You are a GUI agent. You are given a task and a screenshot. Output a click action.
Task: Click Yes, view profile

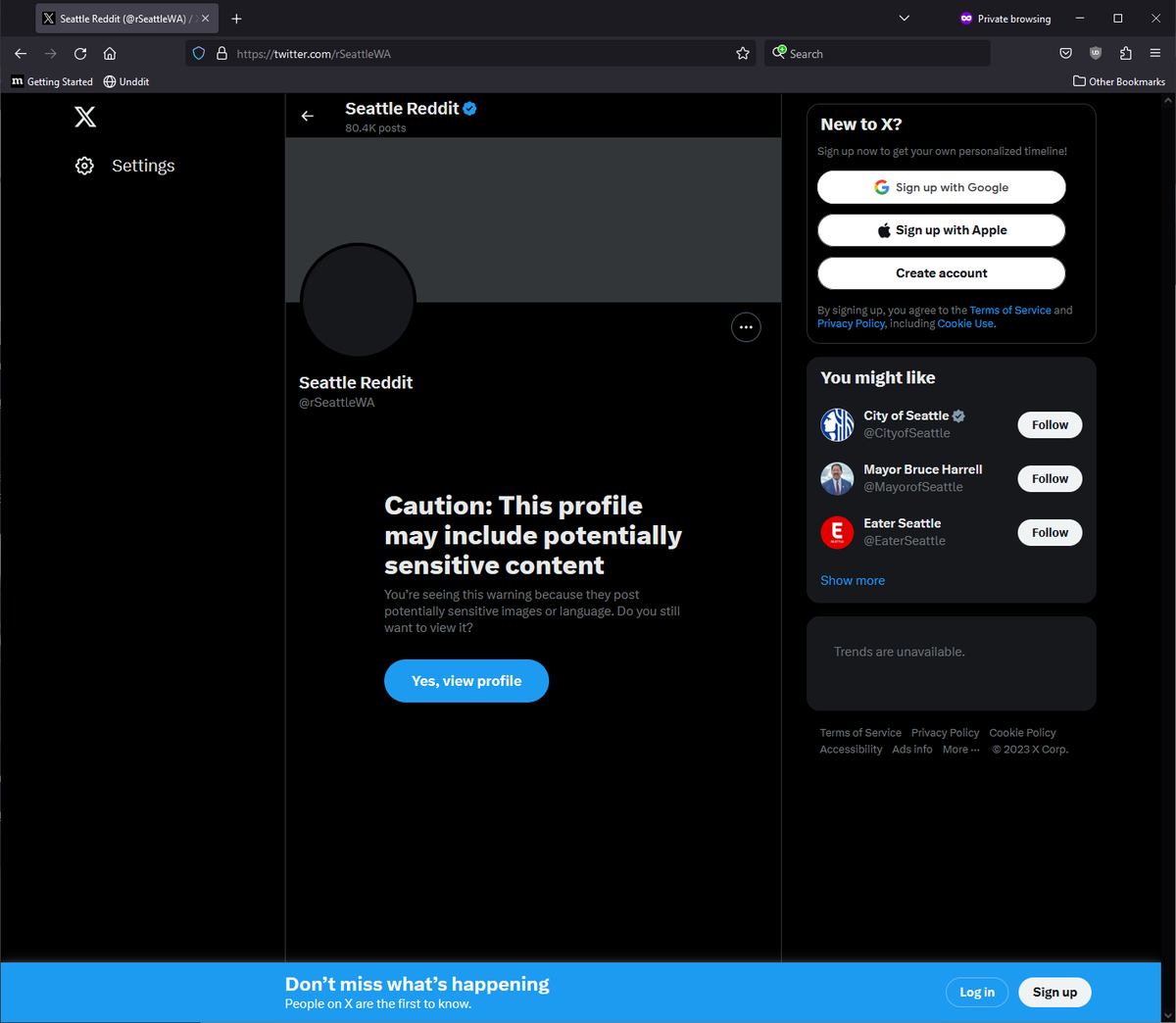click(x=466, y=681)
